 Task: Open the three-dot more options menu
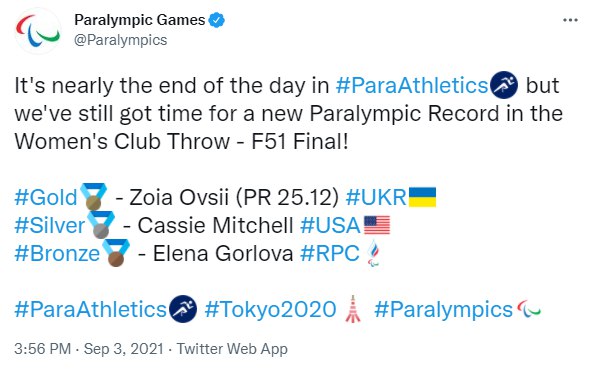[570, 20]
